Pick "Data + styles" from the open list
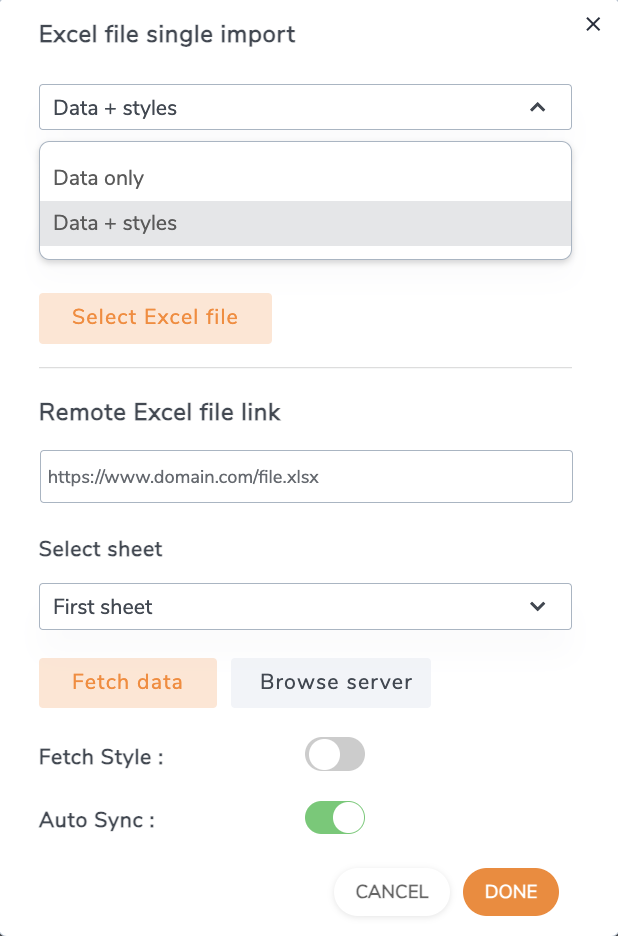The height and width of the screenshot is (936, 618). click(x=115, y=223)
